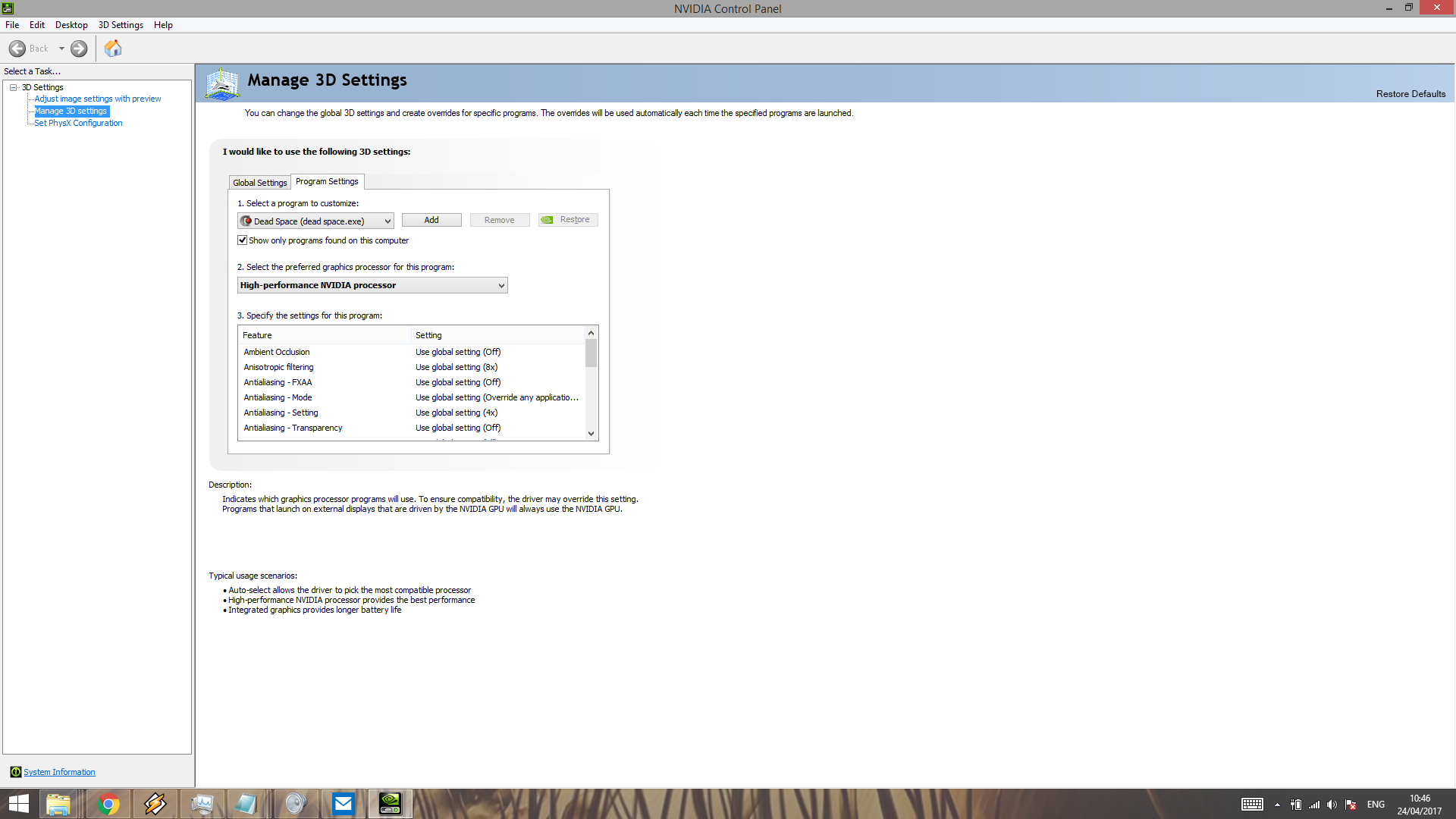Select the Program Settings tab

tap(327, 181)
